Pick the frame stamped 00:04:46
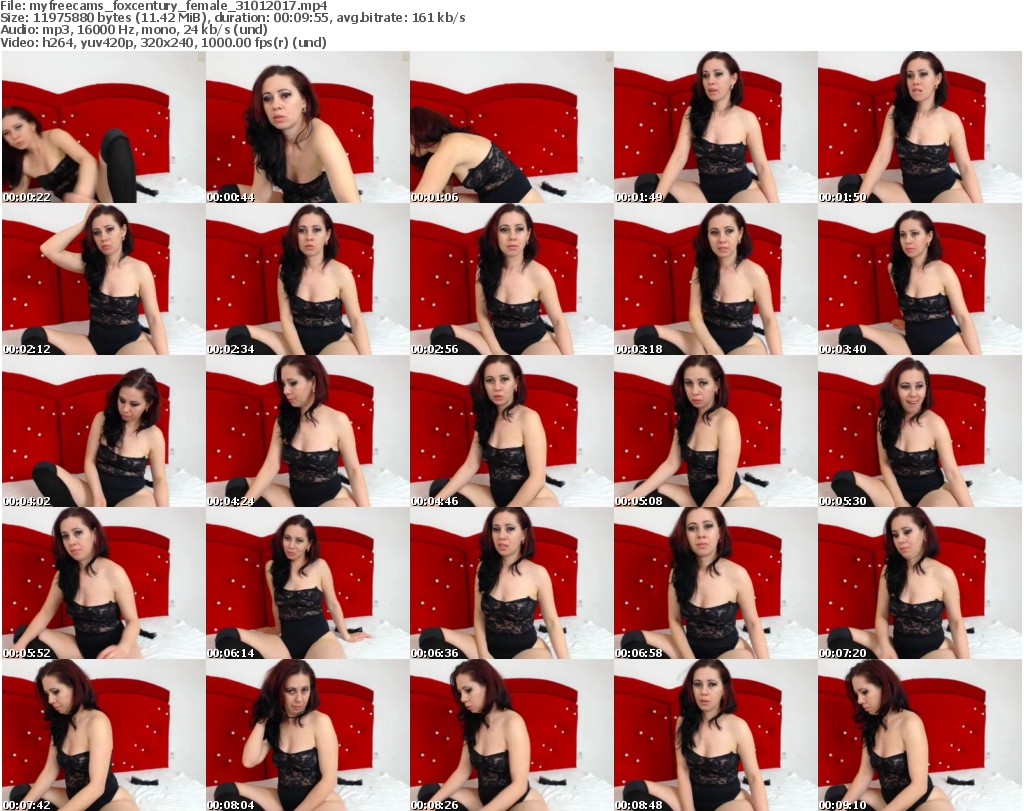This screenshot has height=811, width=1024. [511, 431]
